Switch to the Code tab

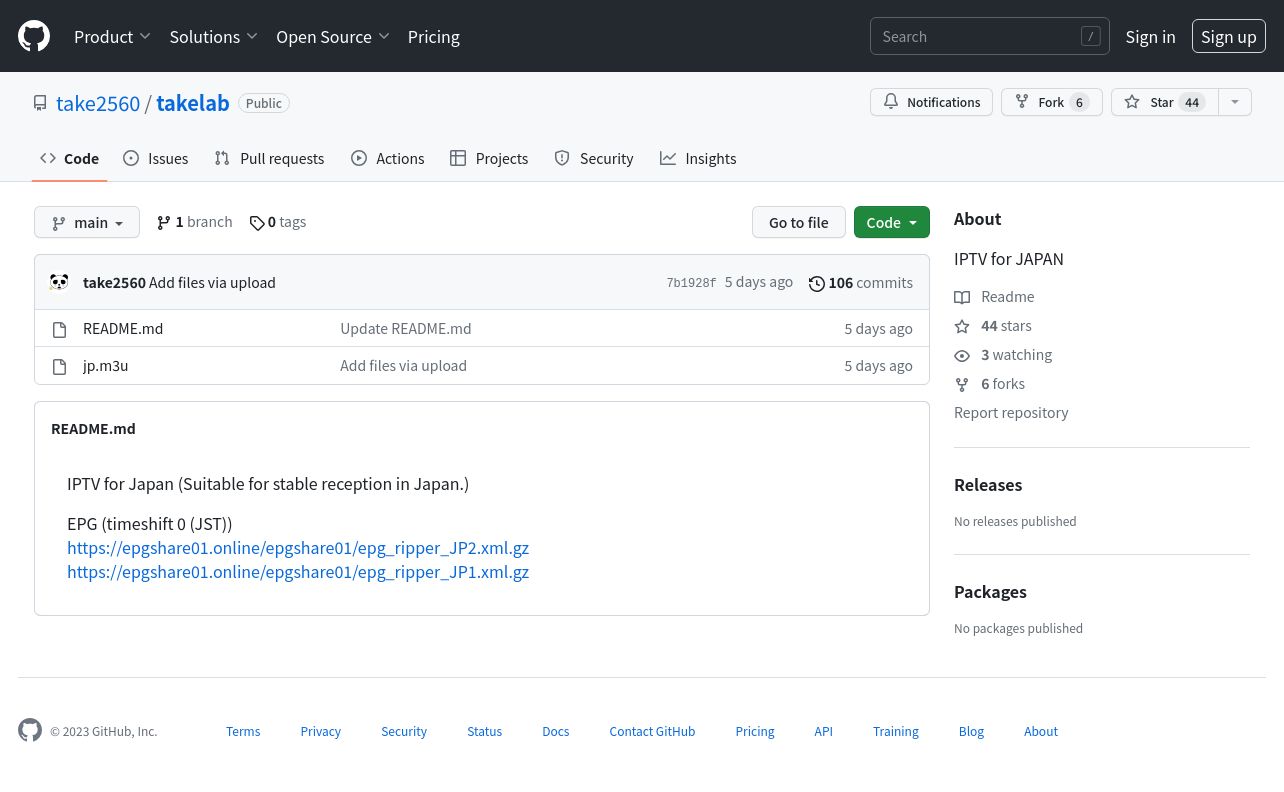point(70,158)
